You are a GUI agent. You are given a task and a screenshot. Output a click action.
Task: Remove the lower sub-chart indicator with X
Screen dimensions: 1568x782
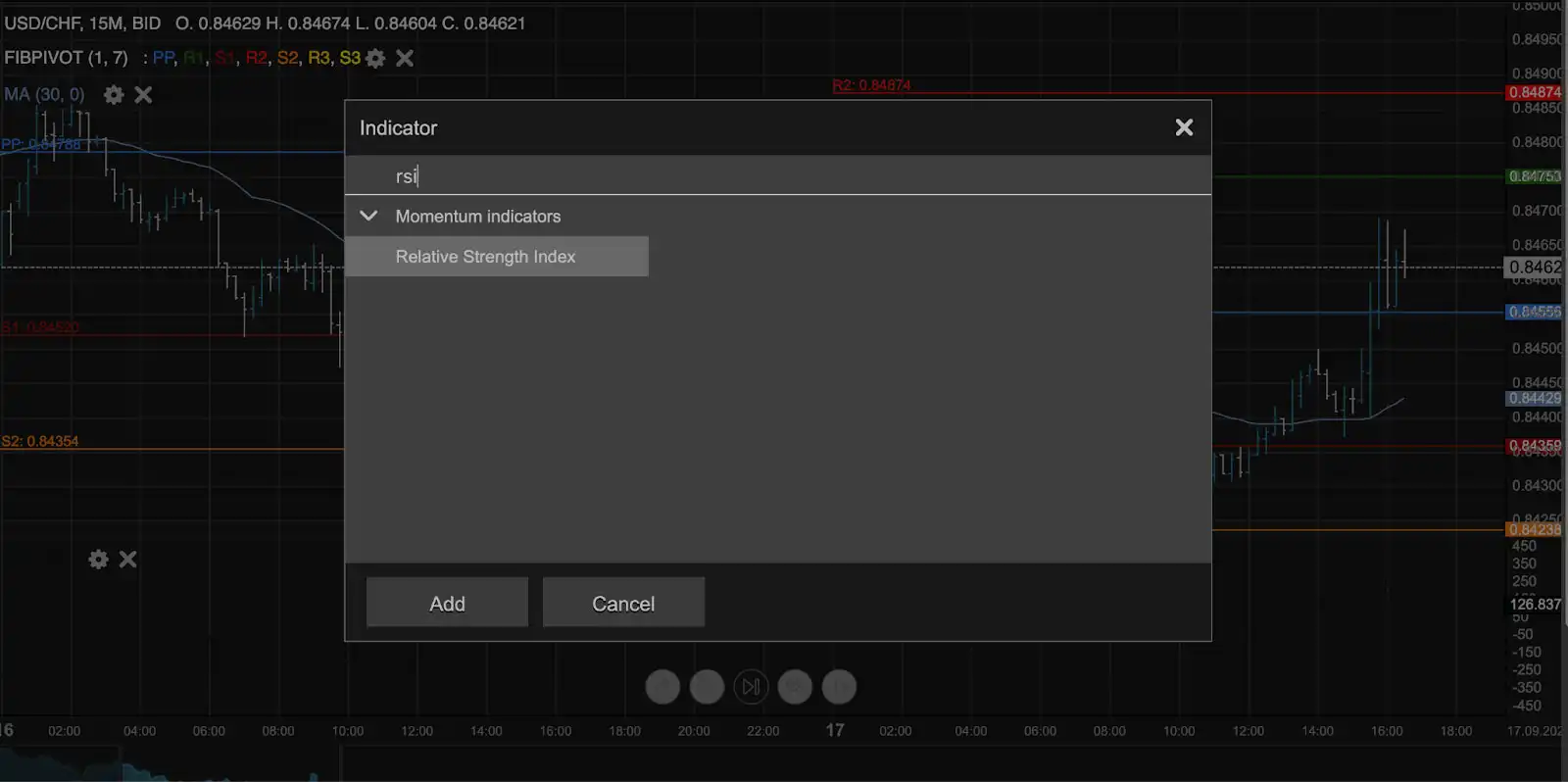coord(128,560)
